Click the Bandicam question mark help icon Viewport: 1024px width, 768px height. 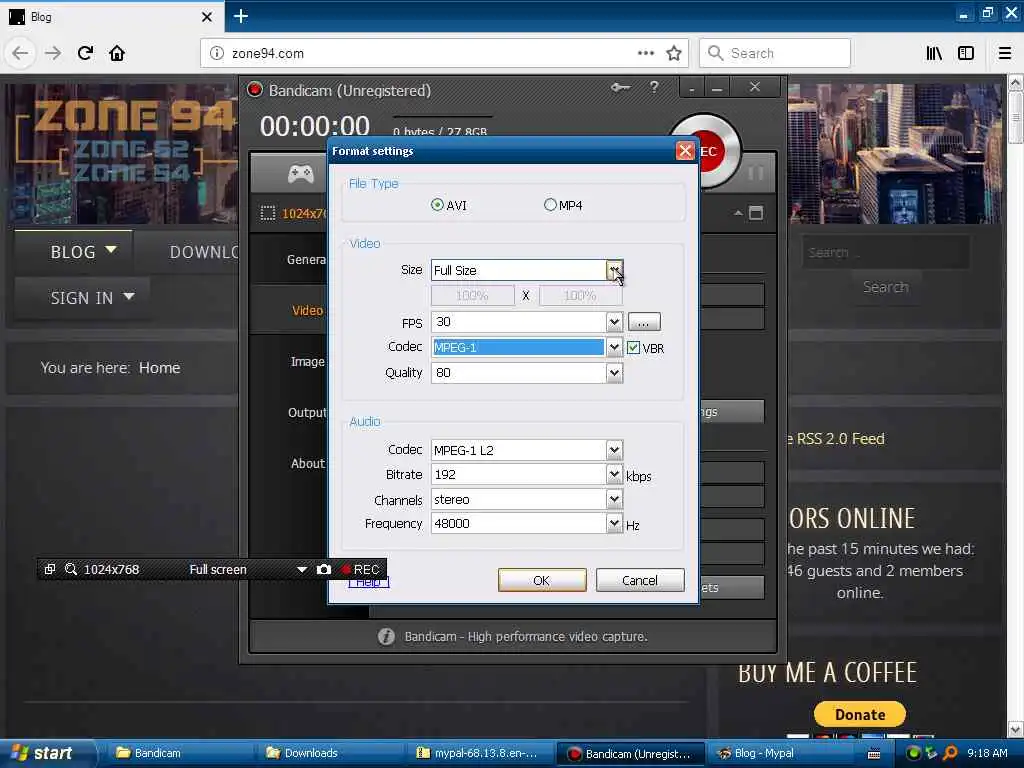pyautogui.click(x=654, y=88)
